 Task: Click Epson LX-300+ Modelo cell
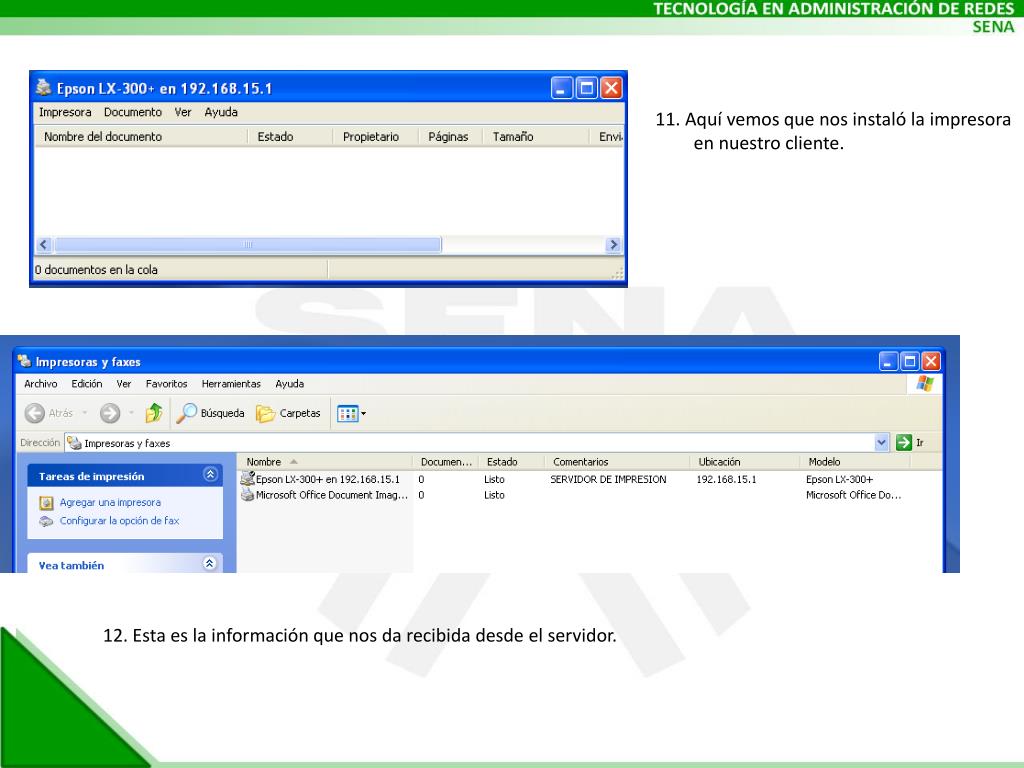click(839, 479)
